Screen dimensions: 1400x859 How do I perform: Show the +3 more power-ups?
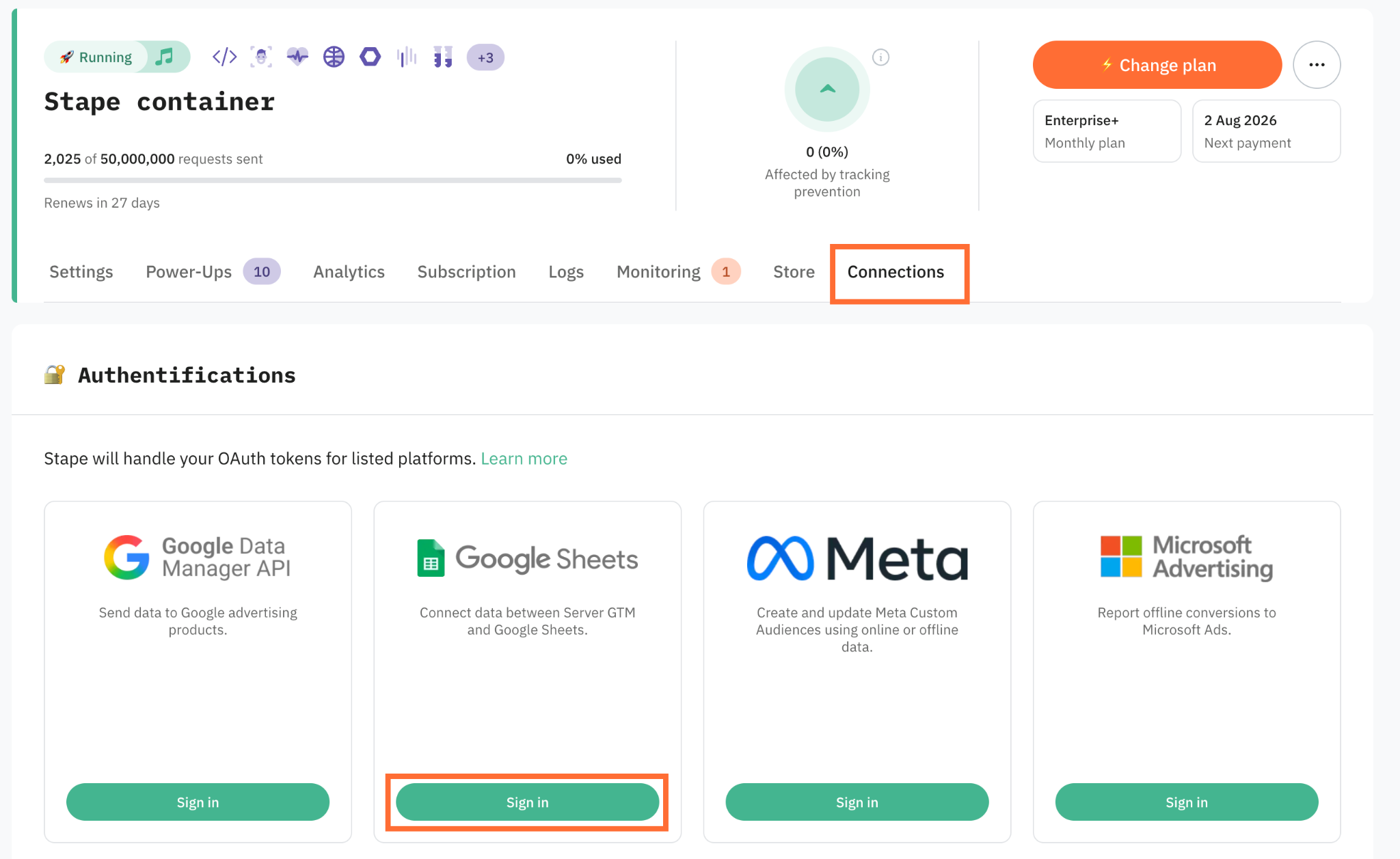click(x=485, y=57)
